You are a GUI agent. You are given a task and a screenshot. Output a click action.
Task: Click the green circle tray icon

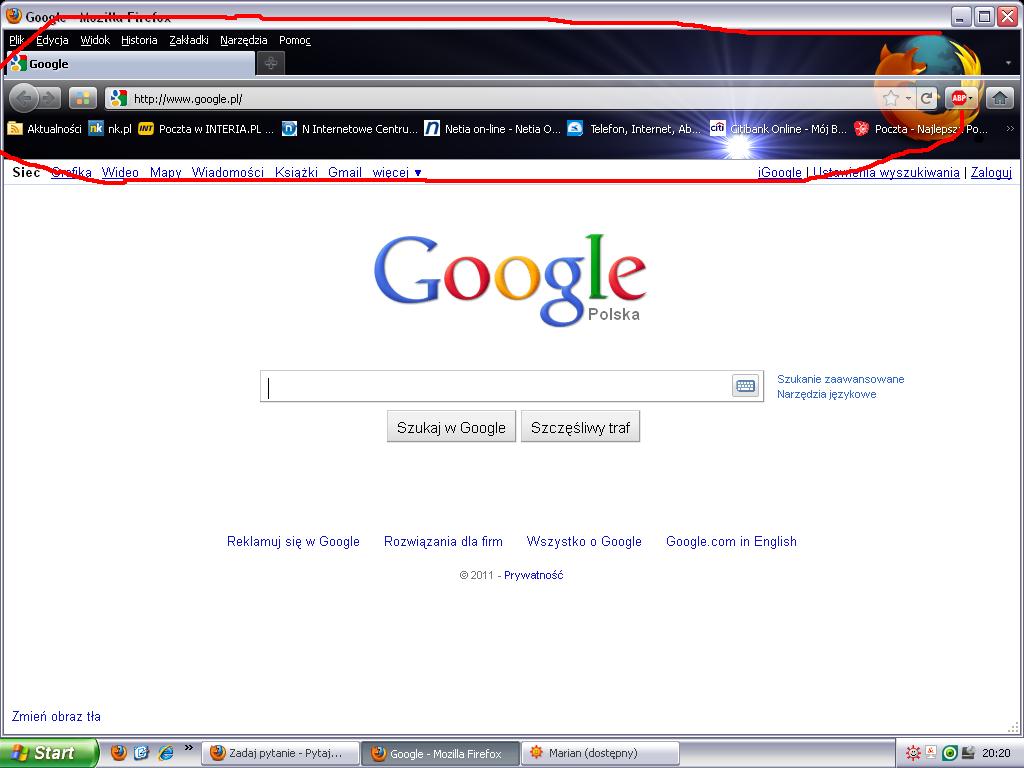pyautogui.click(x=950, y=753)
